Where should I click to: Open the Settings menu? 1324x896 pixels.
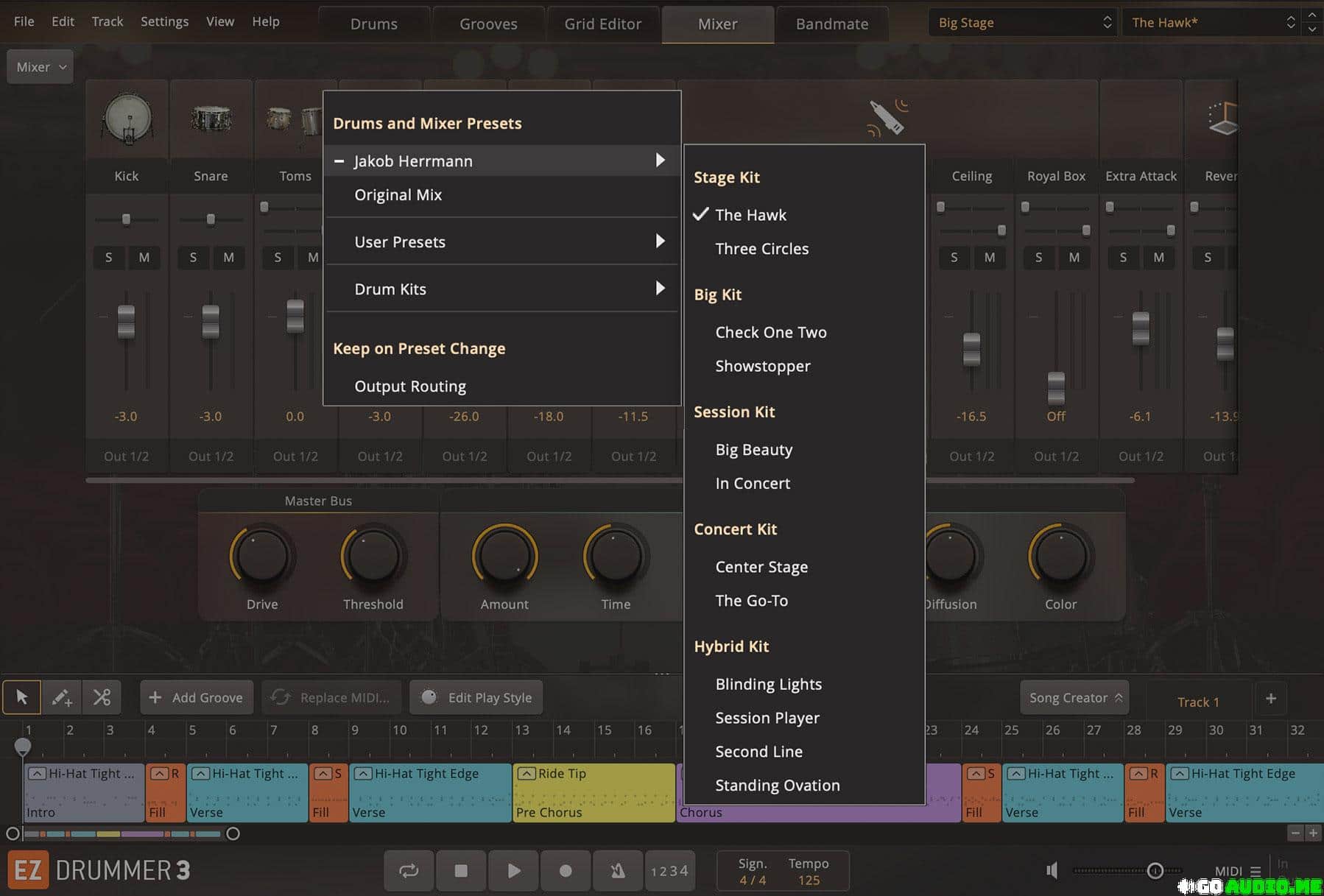164,21
